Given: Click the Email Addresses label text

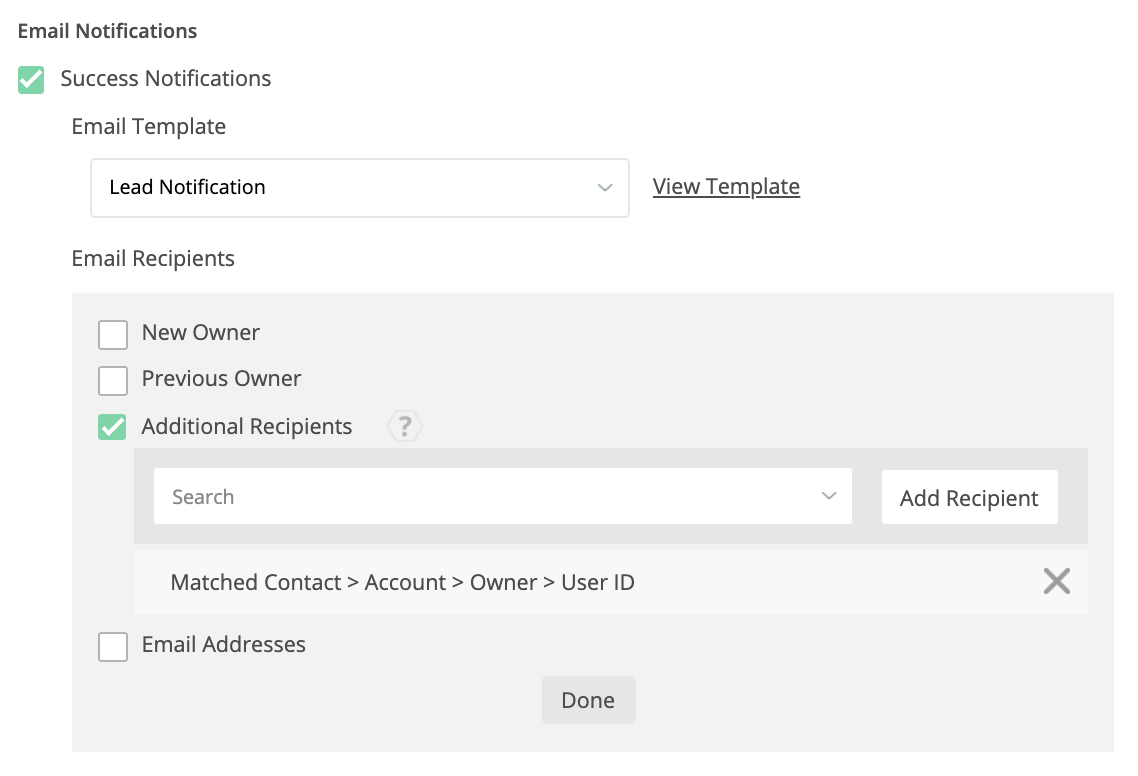Looking at the screenshot, I should pyautogui.click(x=224, y=645).
